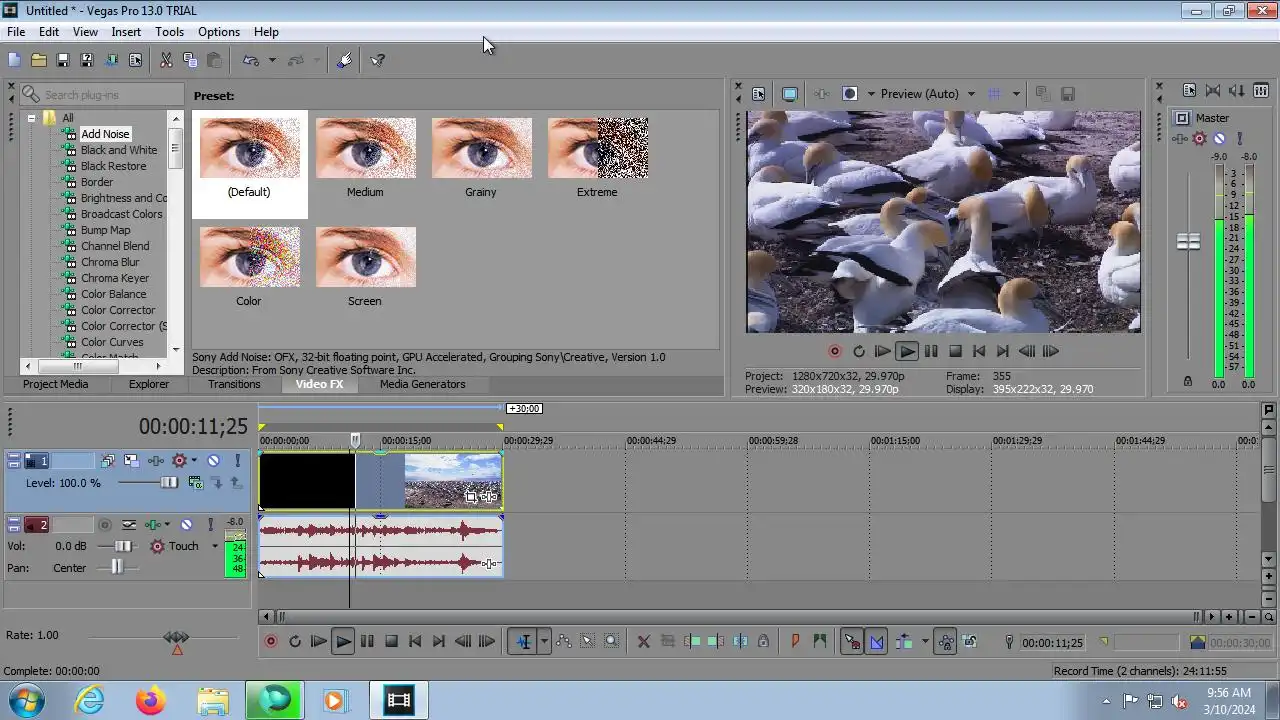Viewport: 1280px width, 720px height.
Task: Click the Save icon in toolbar
Action: point(62,60)
